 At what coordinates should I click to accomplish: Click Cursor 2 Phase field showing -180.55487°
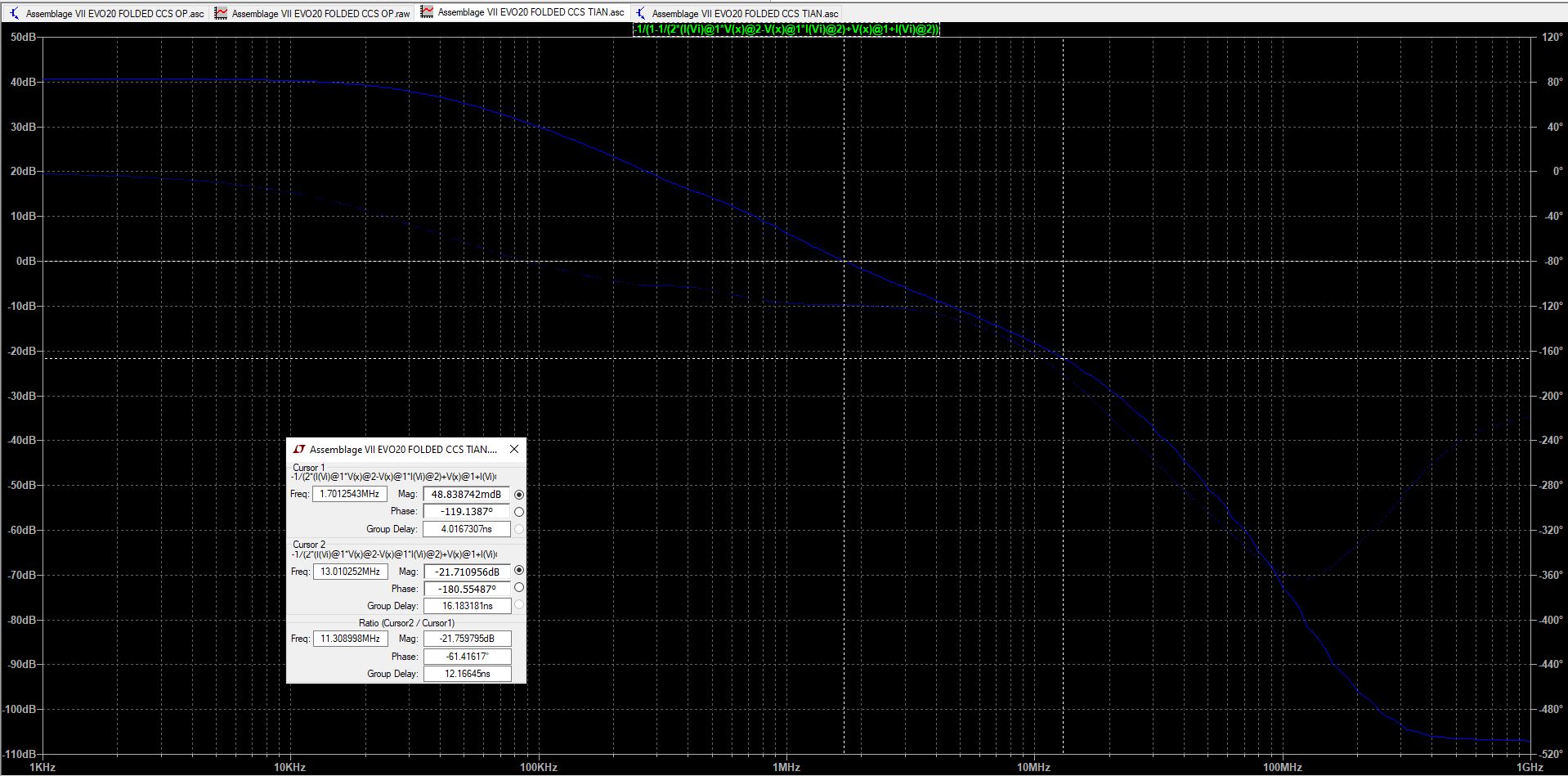click(467, 589)
